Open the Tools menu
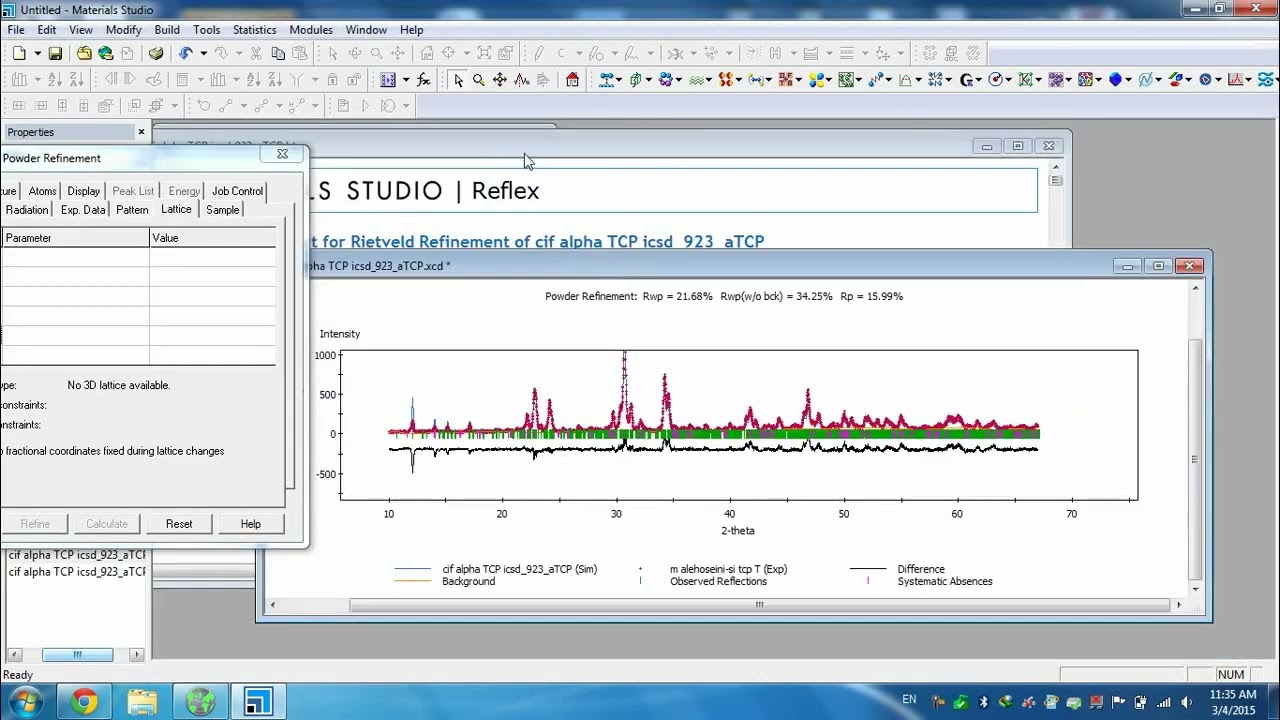The image size is (1280, 720). 207,30
